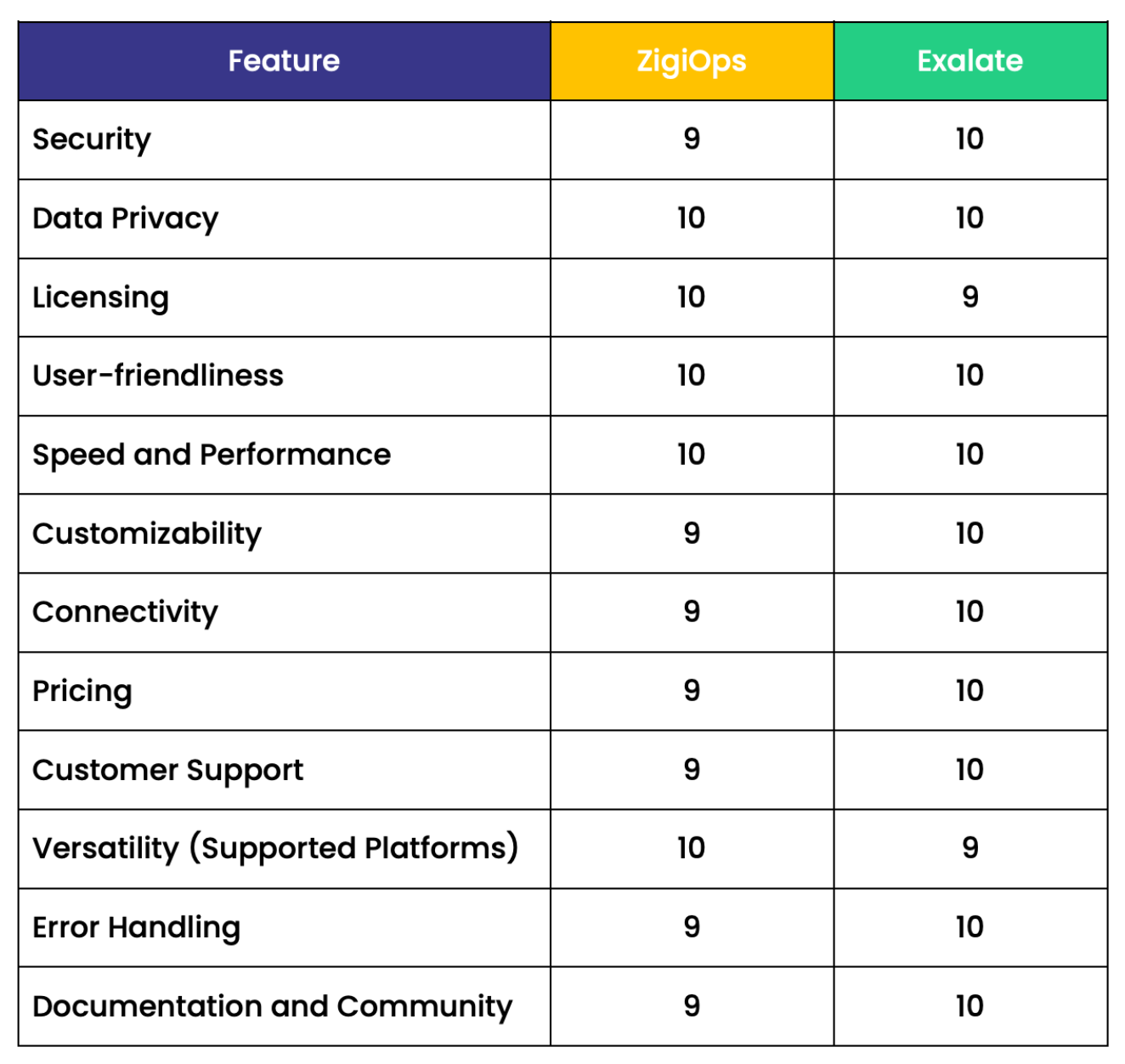Click the Customizability row label

(147, 534)
